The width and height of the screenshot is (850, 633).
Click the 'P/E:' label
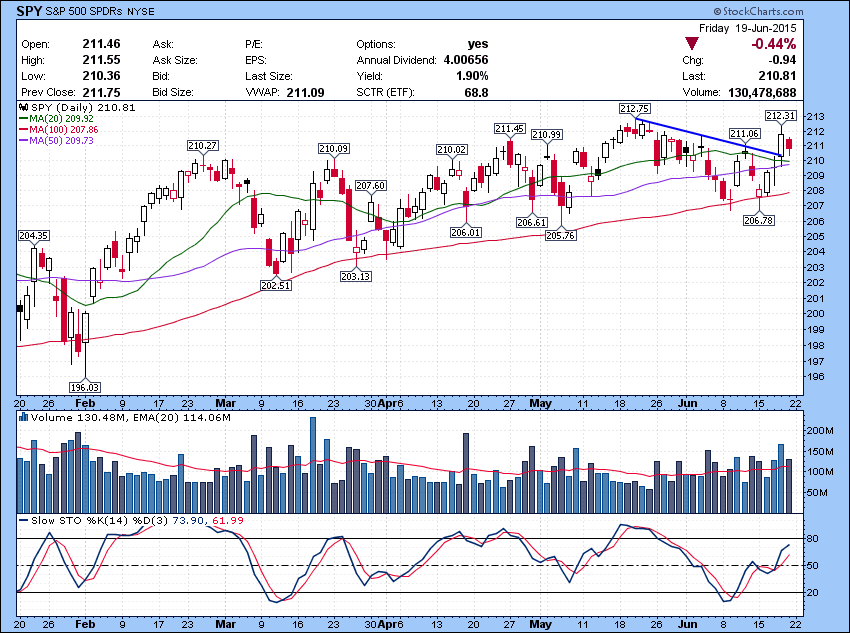coord(254,44)
